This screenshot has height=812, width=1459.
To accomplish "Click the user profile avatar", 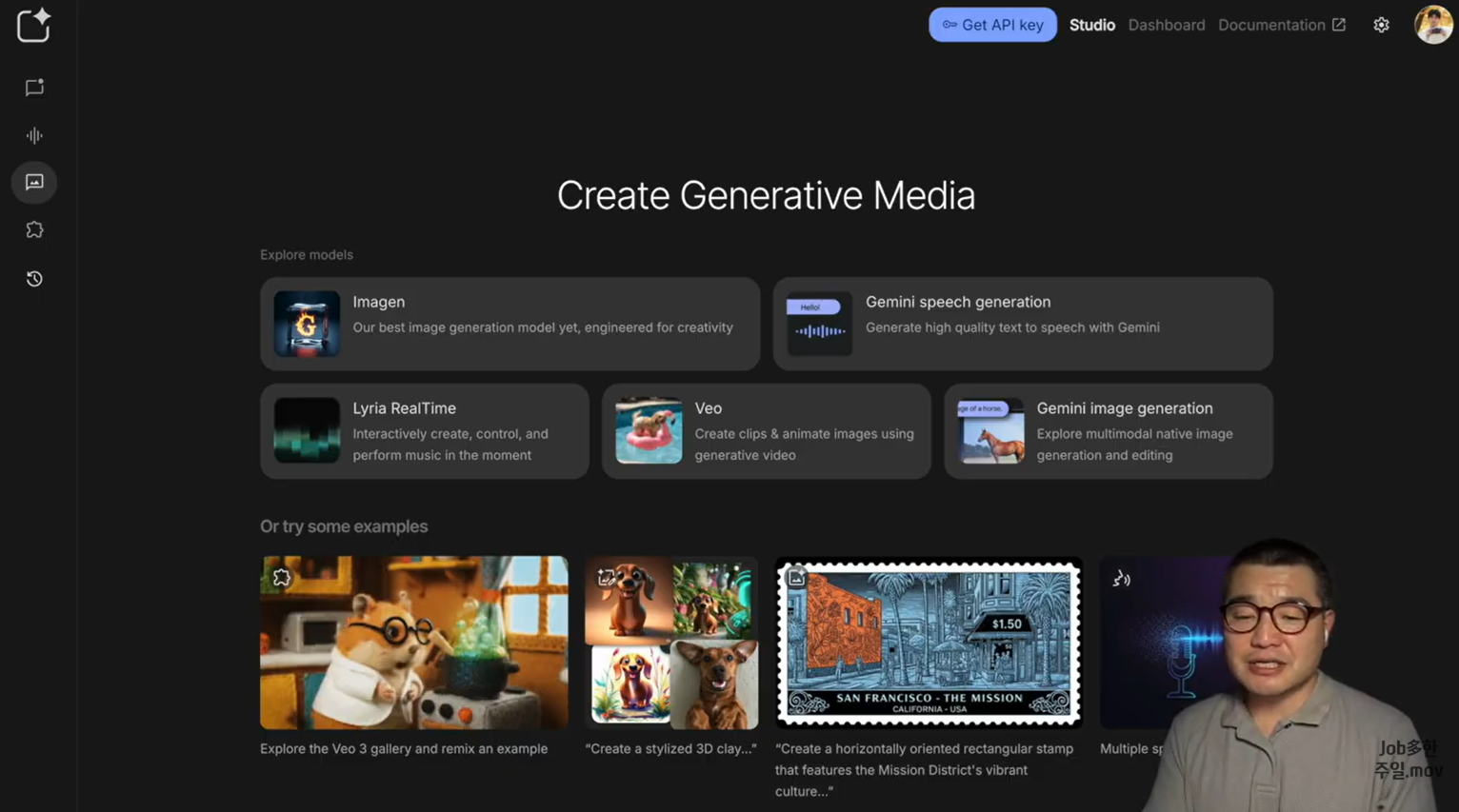I will (1432, 25).
